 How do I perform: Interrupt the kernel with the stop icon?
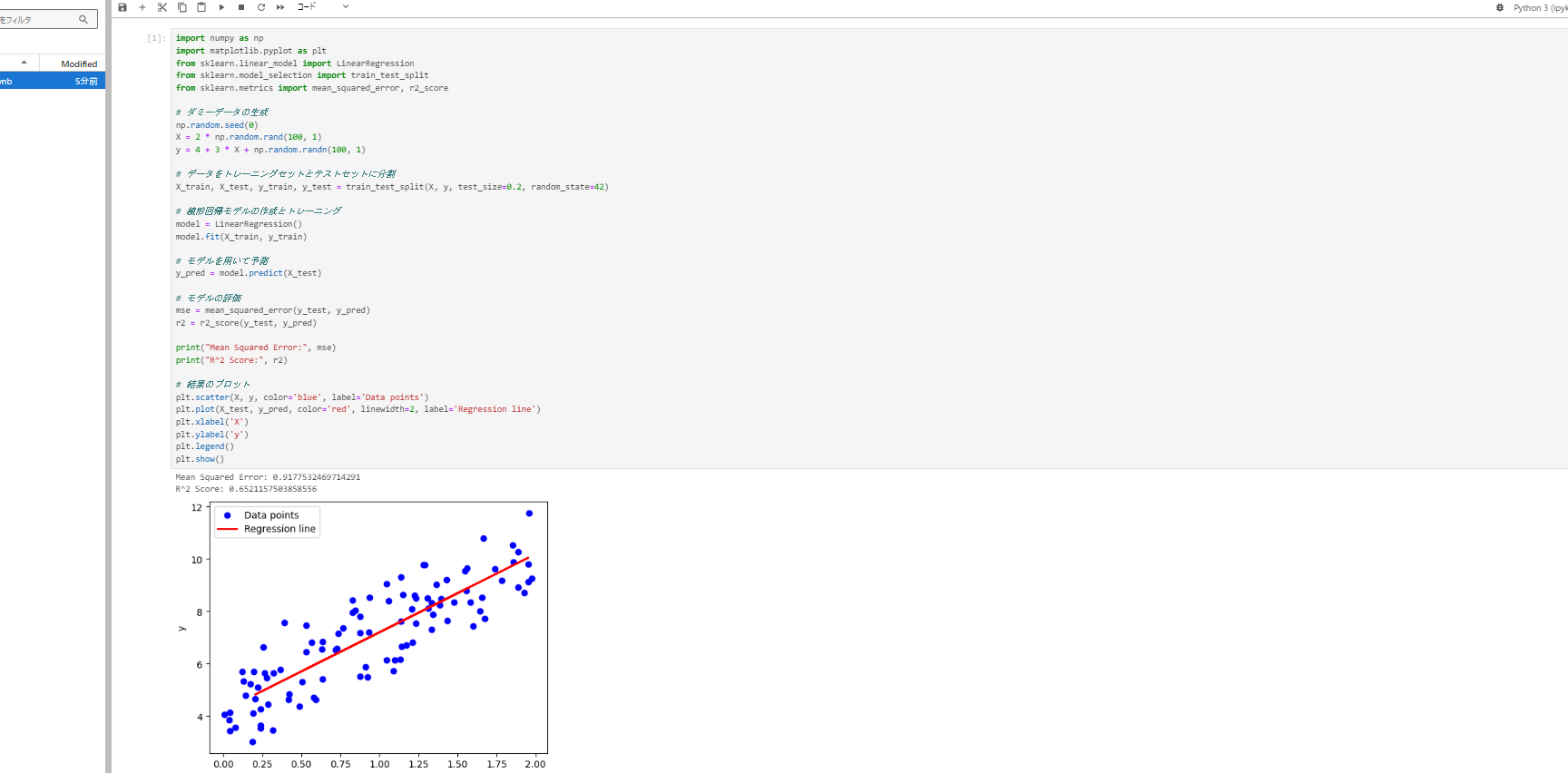pyautogui.click(x=241, y=7)
